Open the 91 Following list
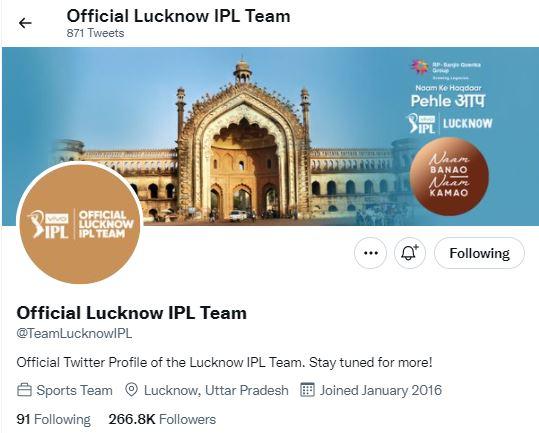The height and width of the screenshot is (433, 539). tap(54, 419)
